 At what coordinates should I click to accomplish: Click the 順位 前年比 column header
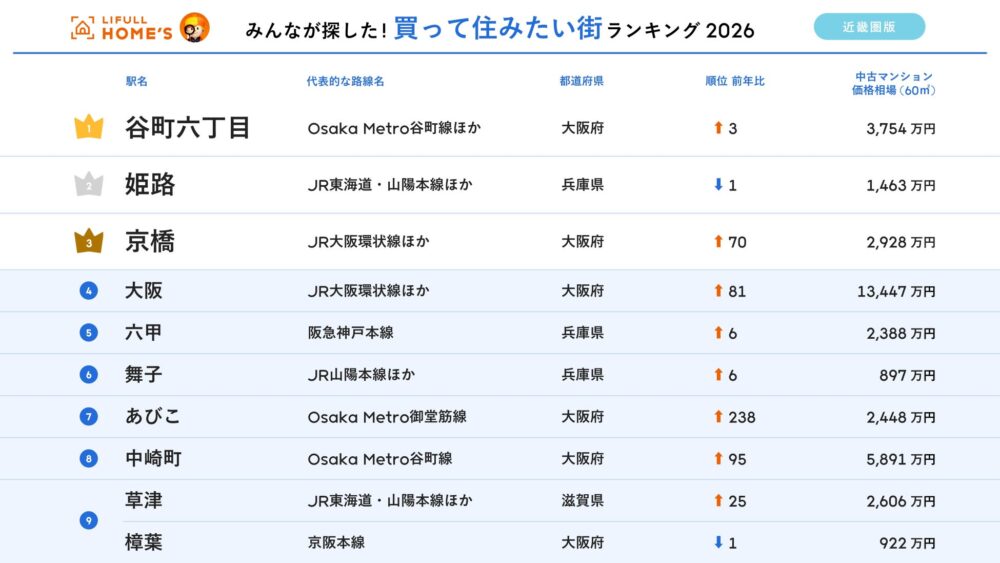click(734, 81)
